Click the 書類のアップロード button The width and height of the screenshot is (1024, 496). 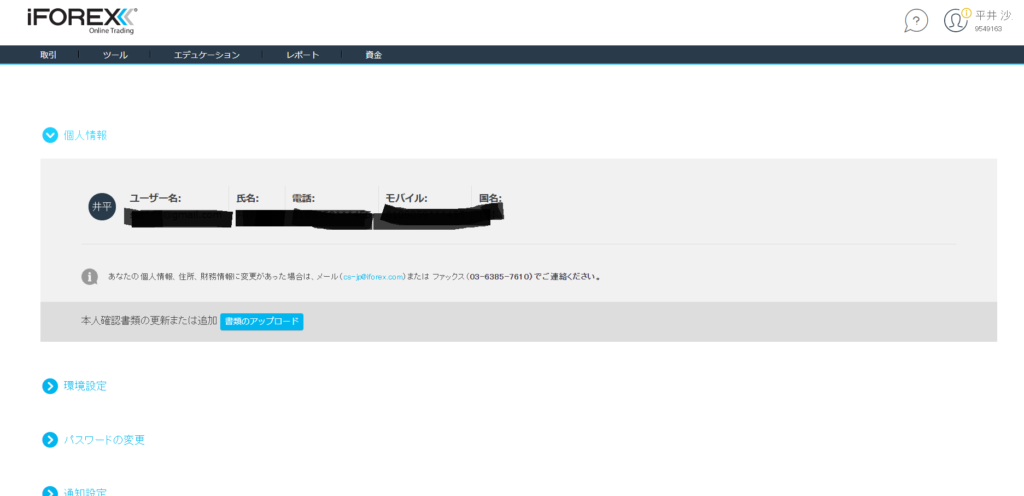point(262,322)
